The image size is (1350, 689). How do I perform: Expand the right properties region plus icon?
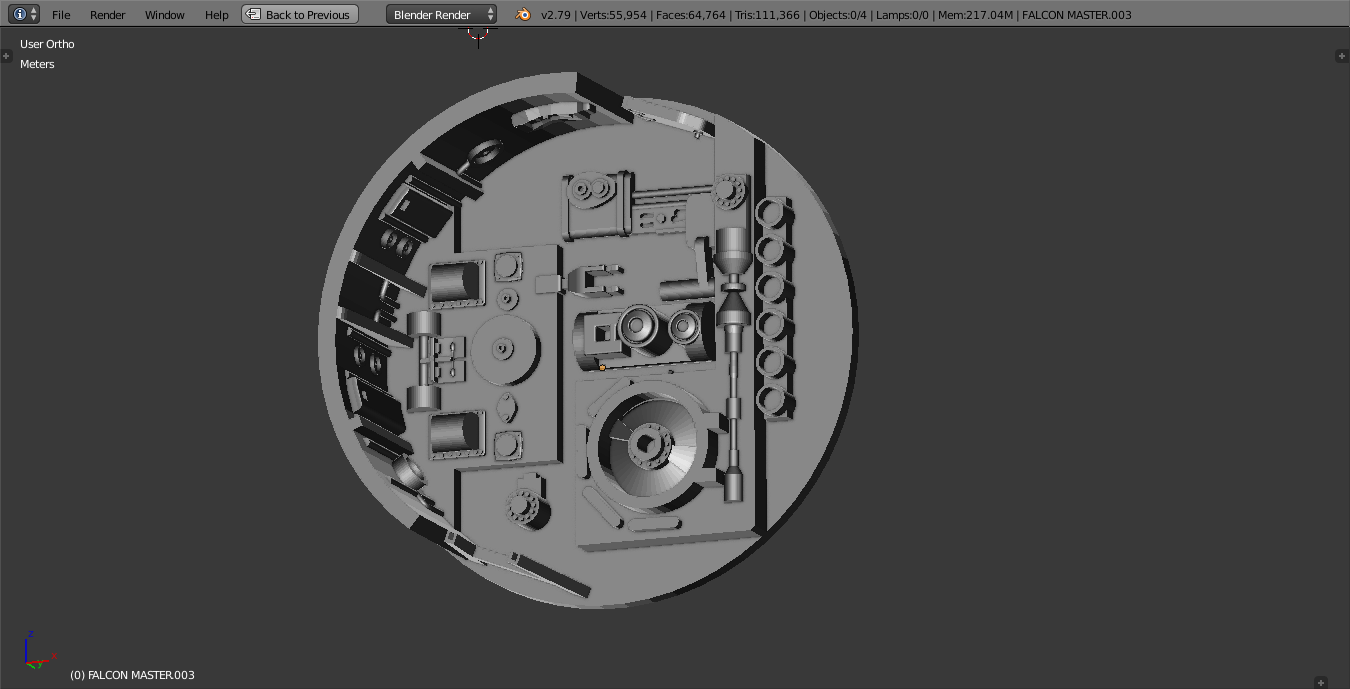point(1342,56)
